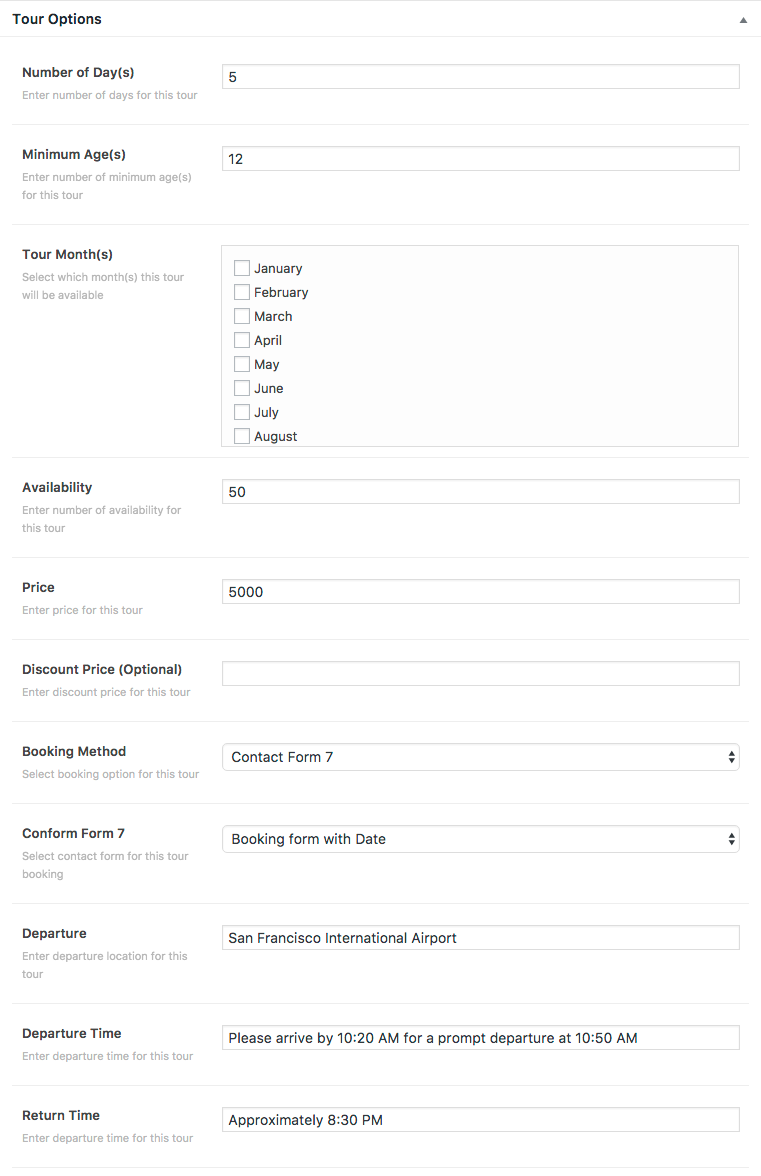Tick the February checkbox
Viewport: 761px width, 1176px height.
(241, 292)
